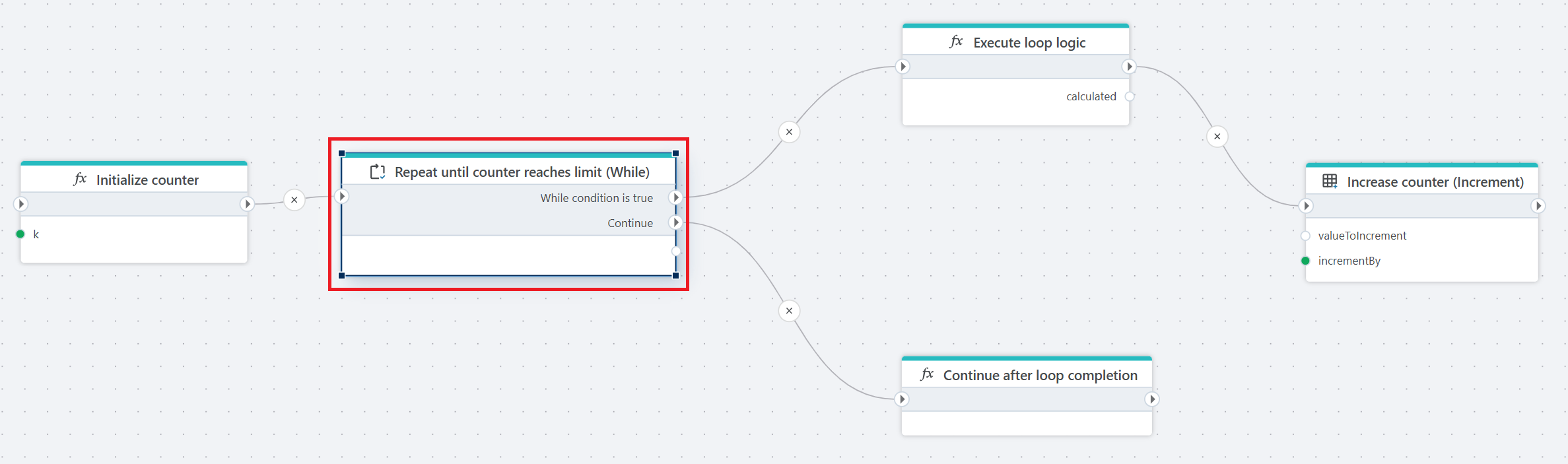Screen dimensions: 1568x464
Task: Click the calculated output port
Action: (x=1130, y=96)
